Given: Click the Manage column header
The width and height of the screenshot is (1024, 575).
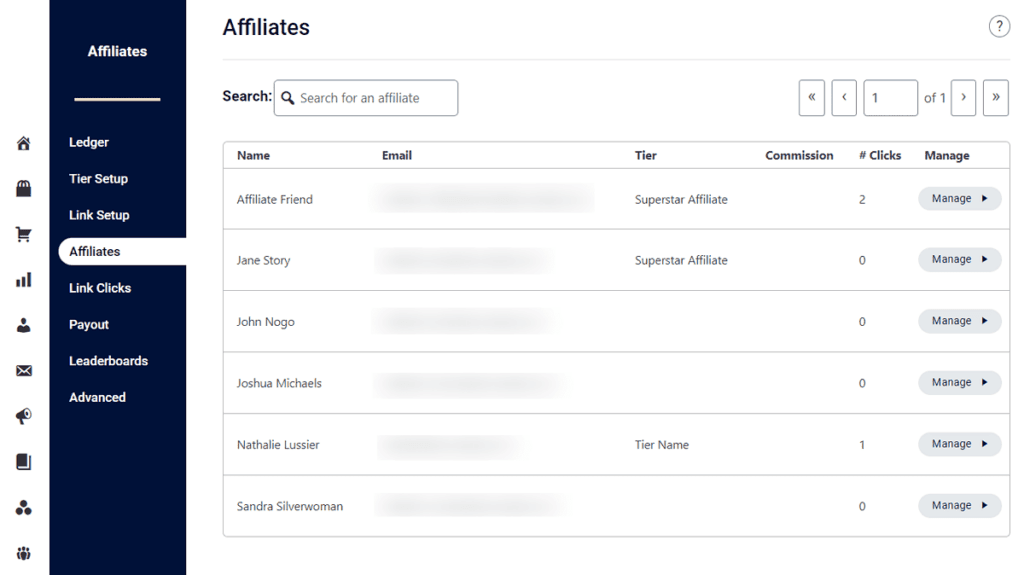Looking at the screenshot, I should tap(947, 156).
